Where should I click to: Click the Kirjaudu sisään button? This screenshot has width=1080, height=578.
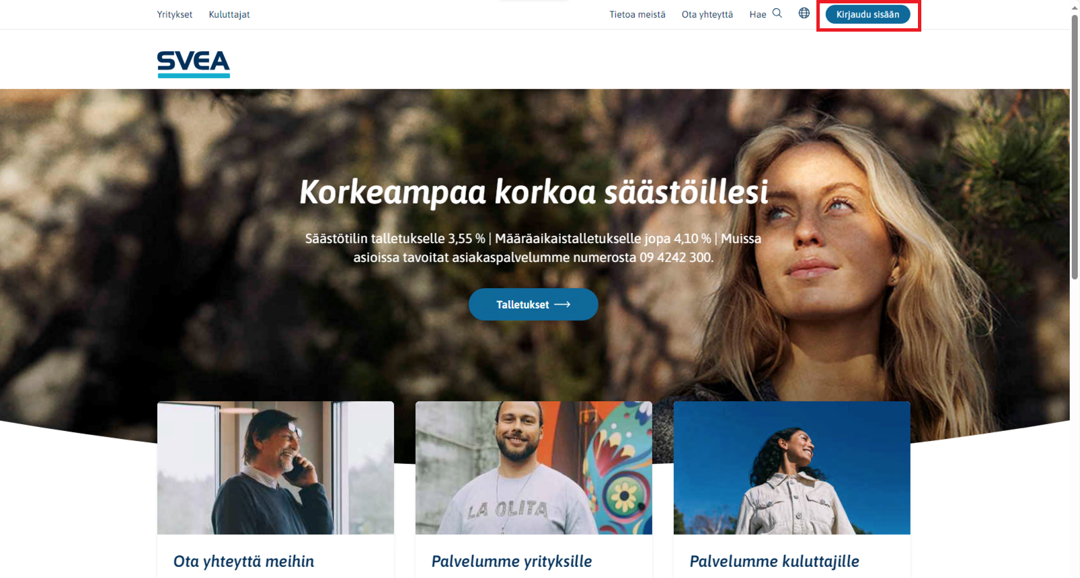click(x=868, y=14)
